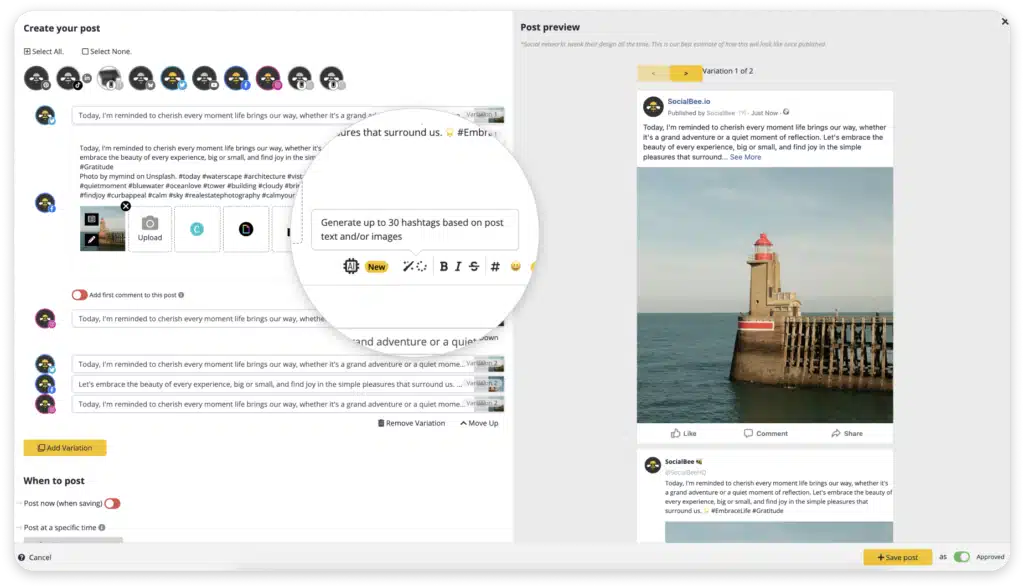
Task: Open the emoji picker smiley icon
Action: [x=515, y=266]
